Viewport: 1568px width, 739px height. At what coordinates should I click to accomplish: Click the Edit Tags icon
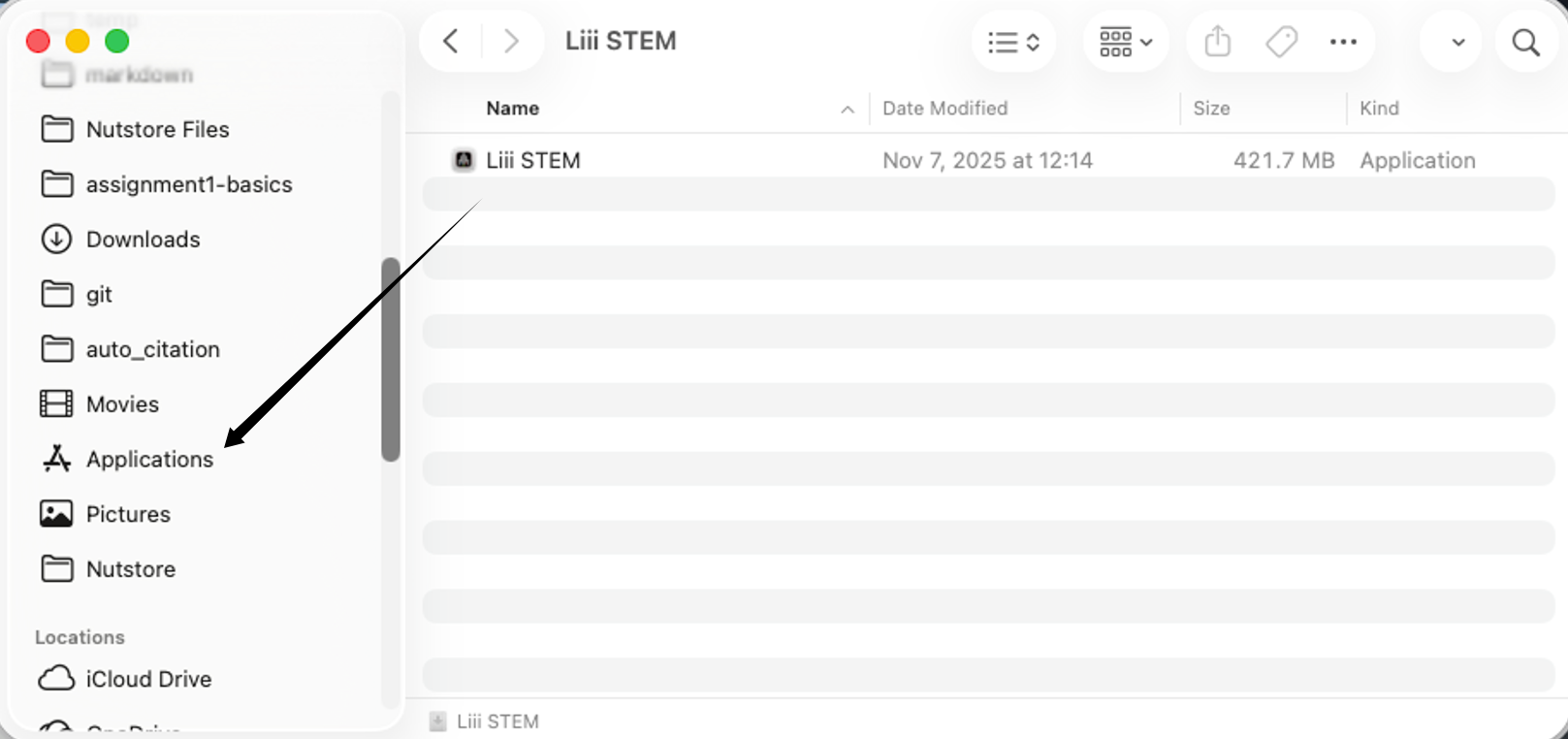coord(1281,42)
